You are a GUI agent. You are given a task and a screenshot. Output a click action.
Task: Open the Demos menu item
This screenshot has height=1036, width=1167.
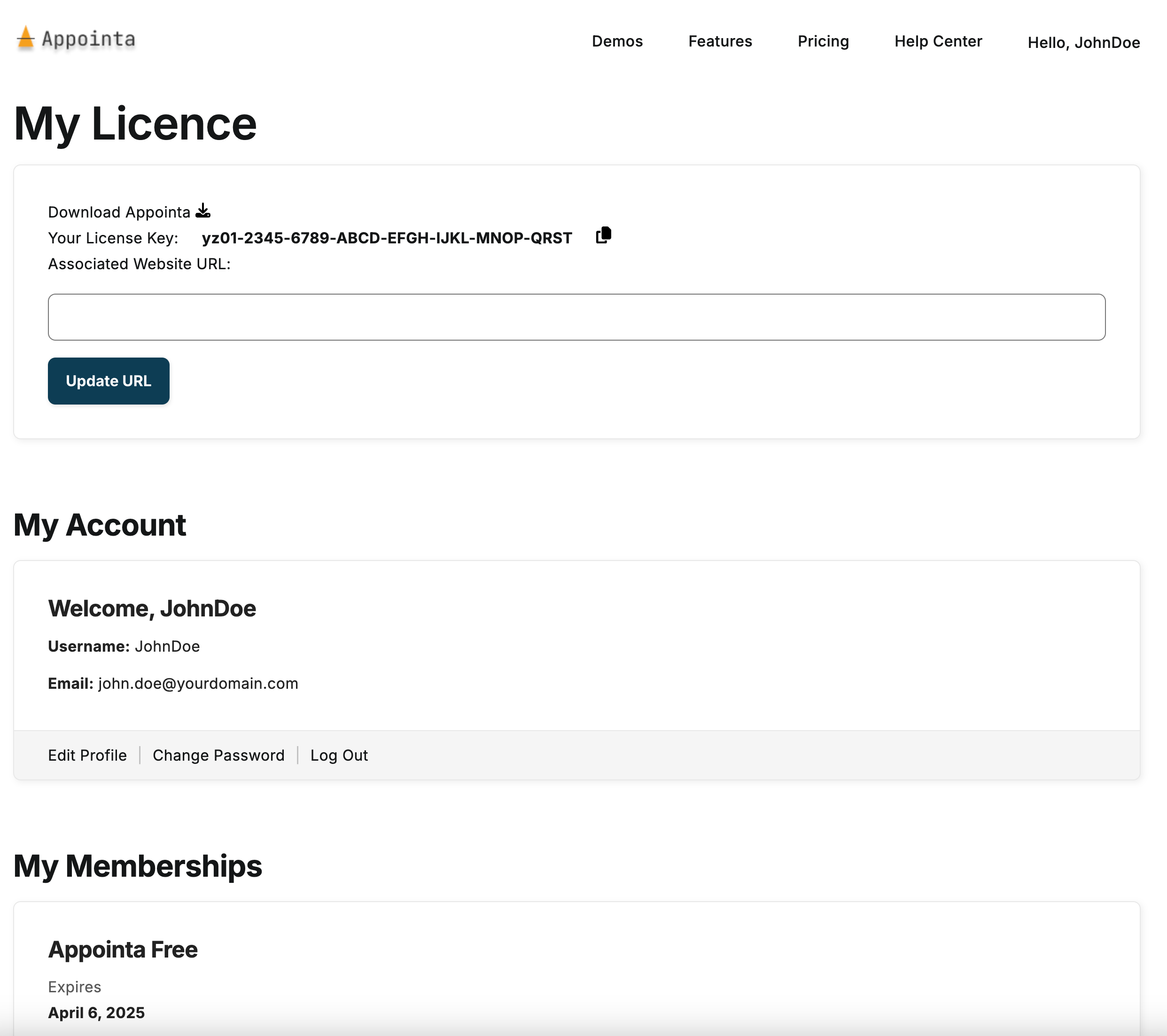click(616, 42)
